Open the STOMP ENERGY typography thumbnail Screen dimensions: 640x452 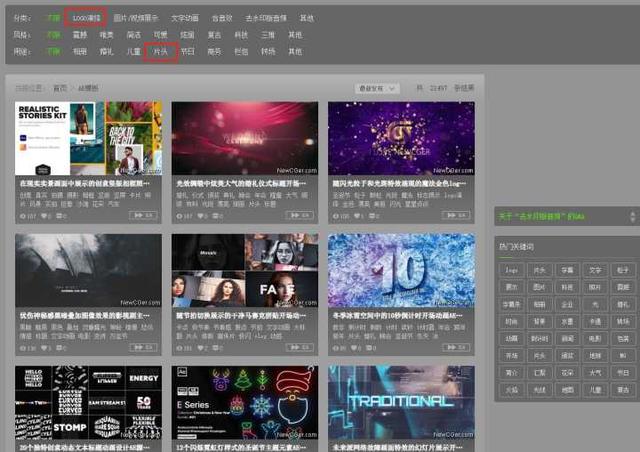88,403
